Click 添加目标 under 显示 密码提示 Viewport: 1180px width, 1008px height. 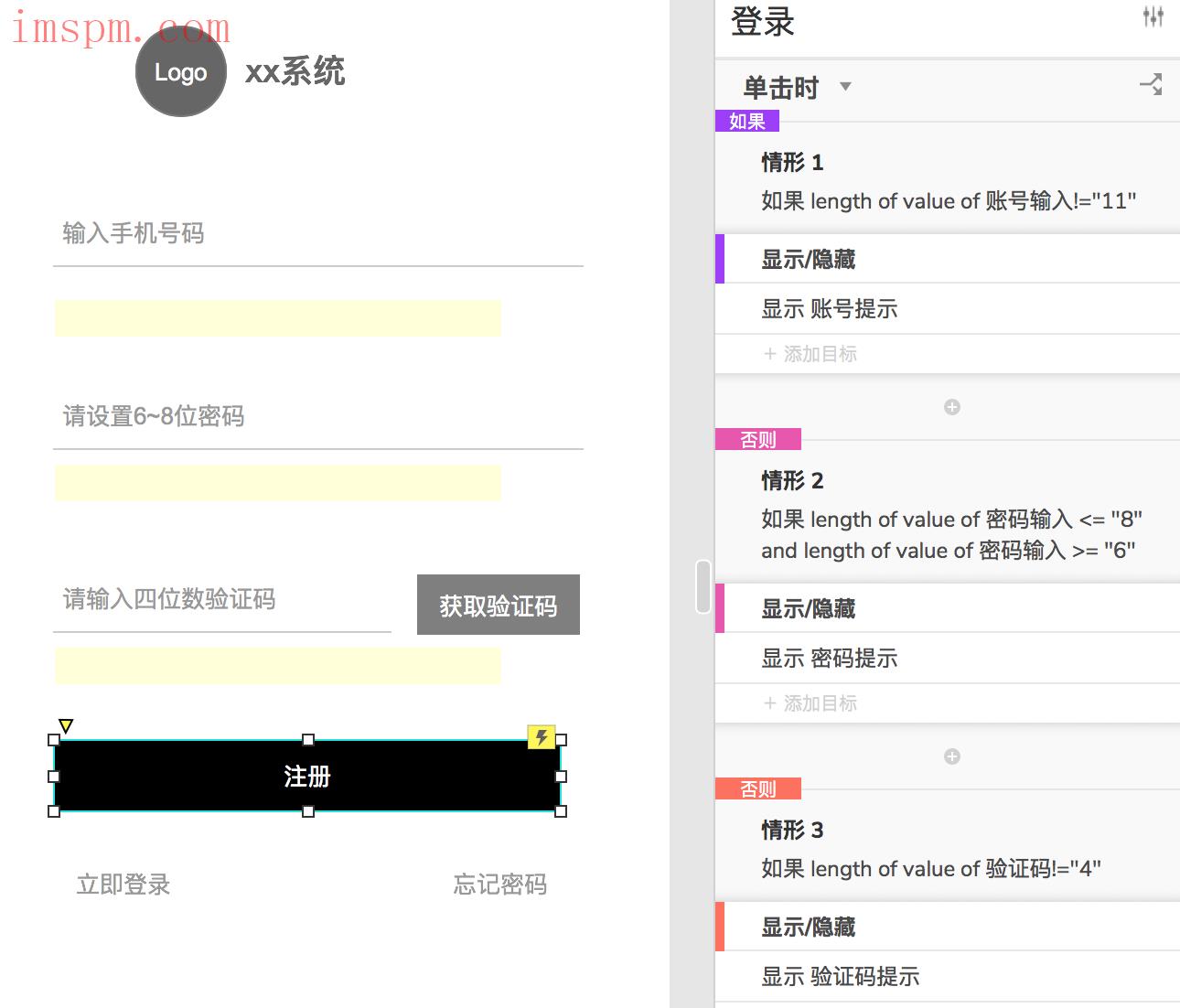810,703
